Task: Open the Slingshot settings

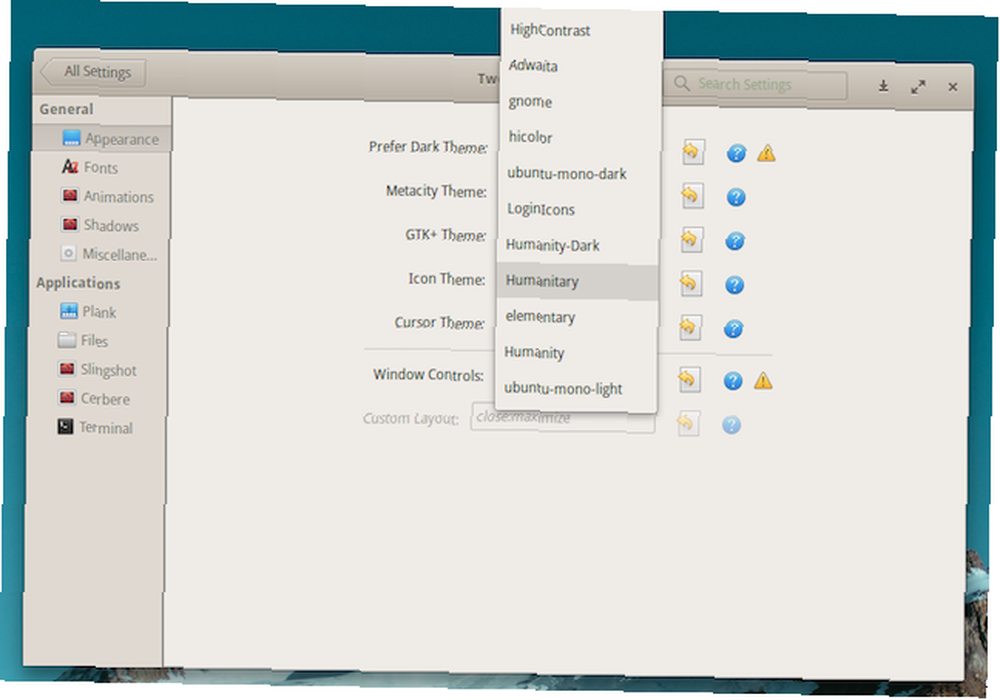Action: click(x=96, y=370)
